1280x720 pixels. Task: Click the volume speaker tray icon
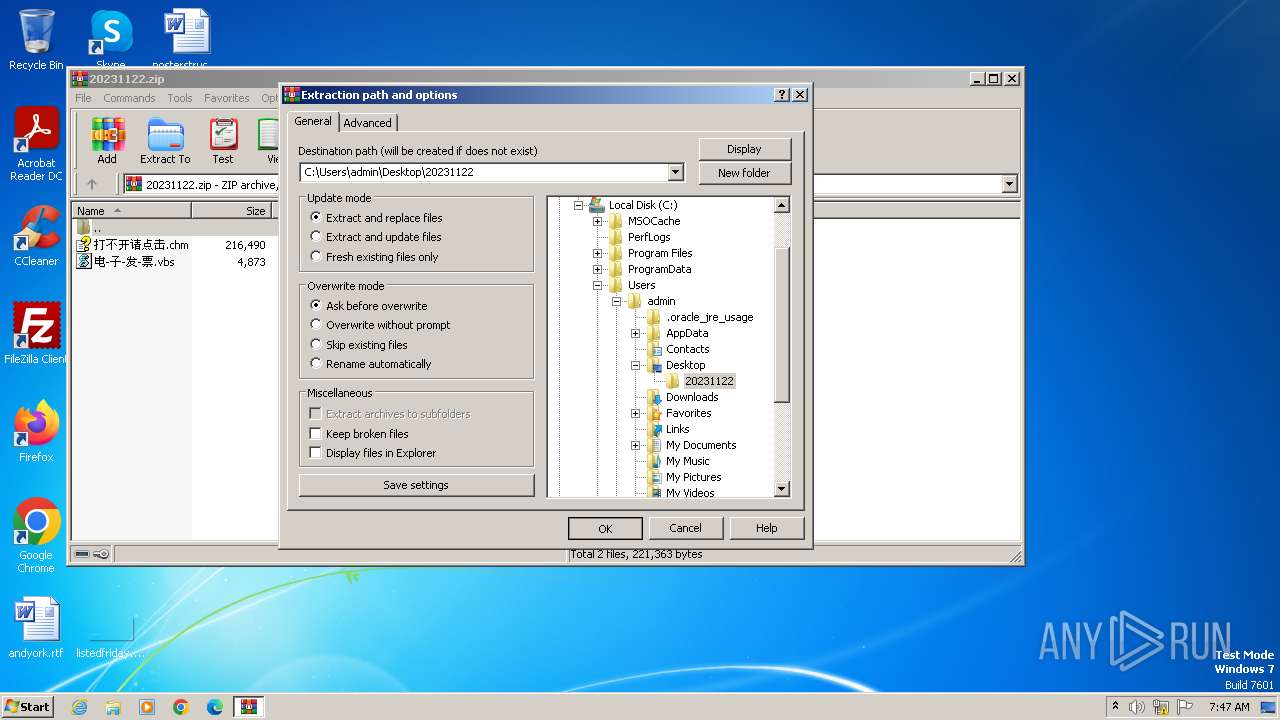pyautogui.click(x=1137, y=707)
